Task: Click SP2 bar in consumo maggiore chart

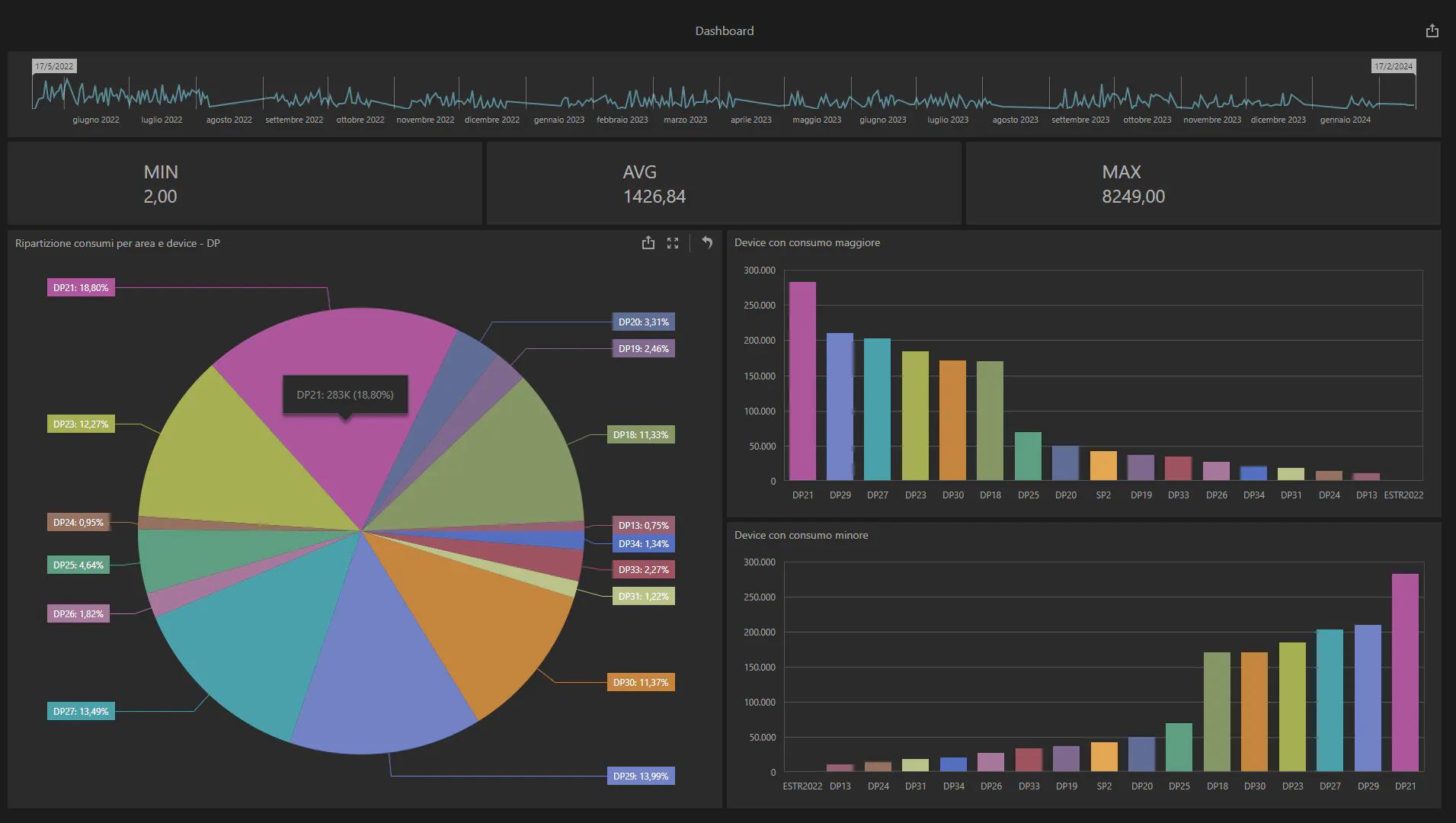Action: 1103,466
